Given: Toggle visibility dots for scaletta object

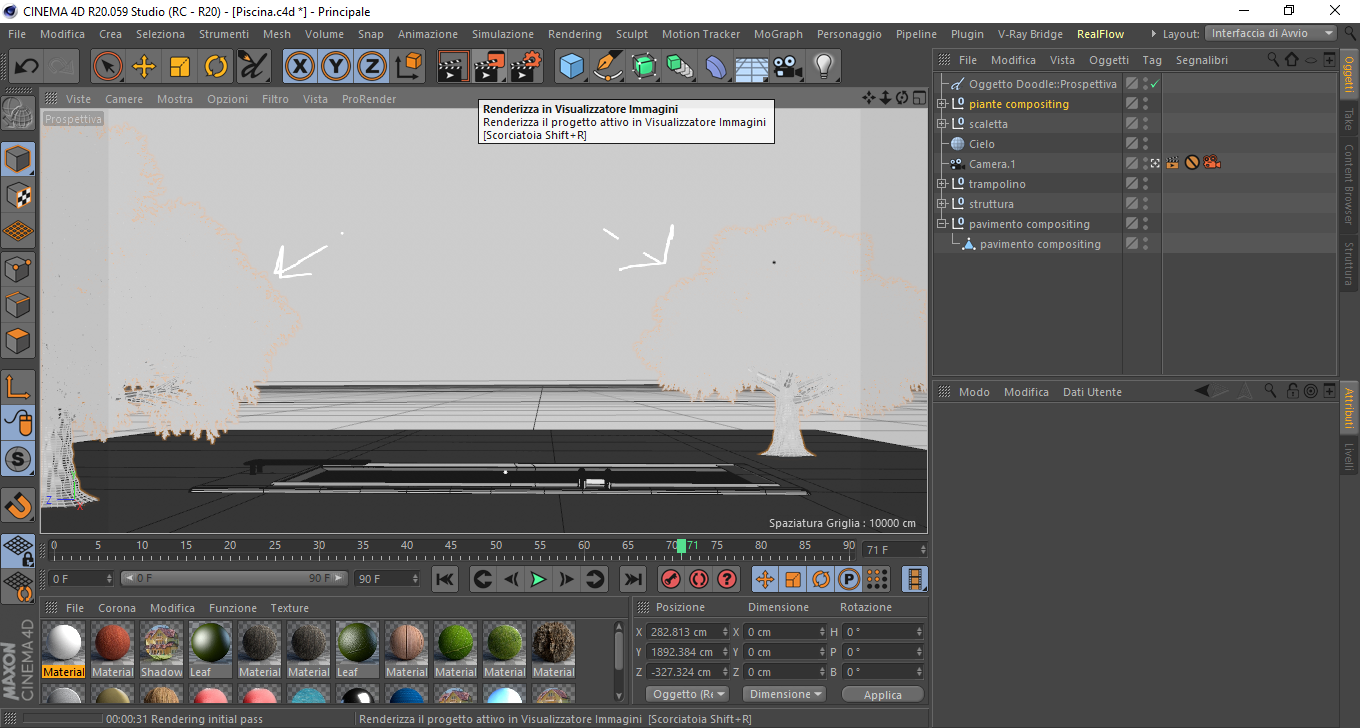Looking at the screenshot, I should 1146,124.
